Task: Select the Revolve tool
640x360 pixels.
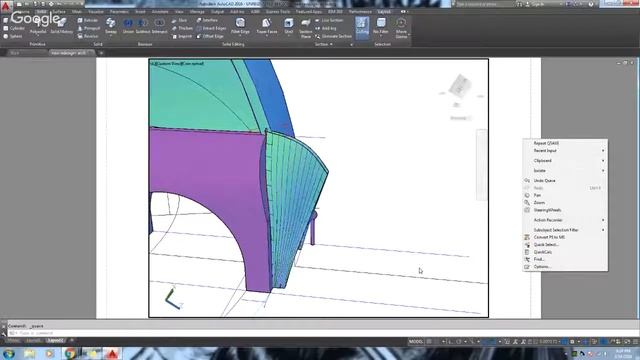Action: click(x=88, y=36)
